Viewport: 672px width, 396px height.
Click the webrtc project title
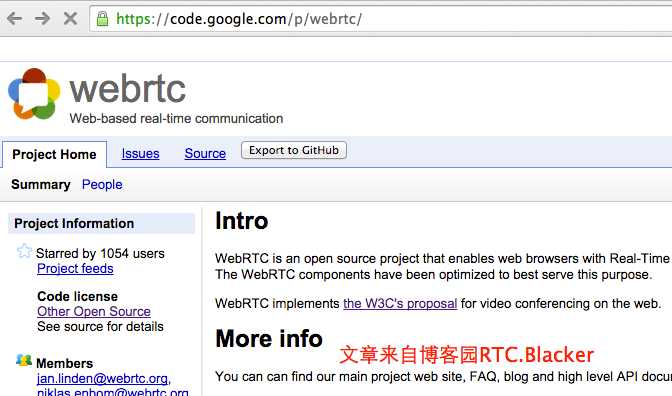click(x=128, y=90)
